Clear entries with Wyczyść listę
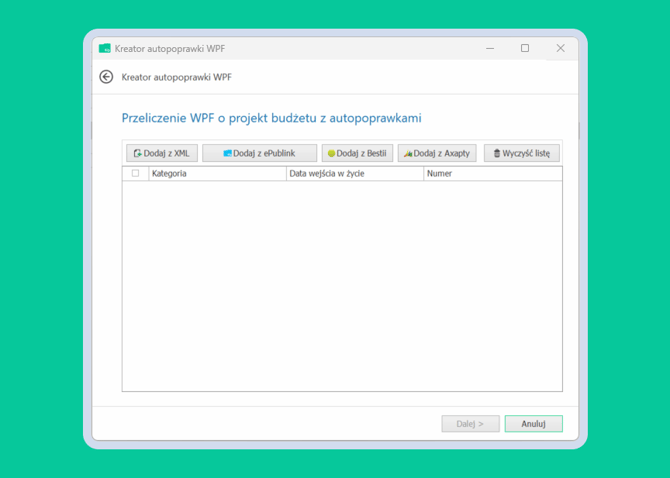Viewport: 670px width, 478px height. 521,153
